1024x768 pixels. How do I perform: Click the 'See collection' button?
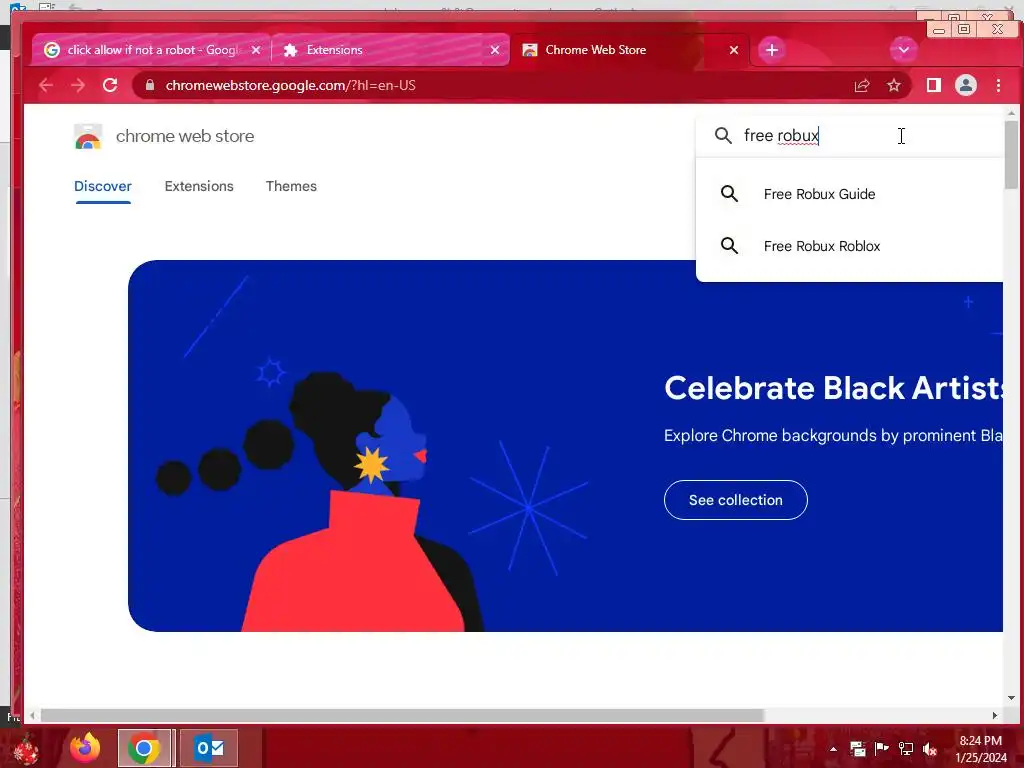[735, 500]
